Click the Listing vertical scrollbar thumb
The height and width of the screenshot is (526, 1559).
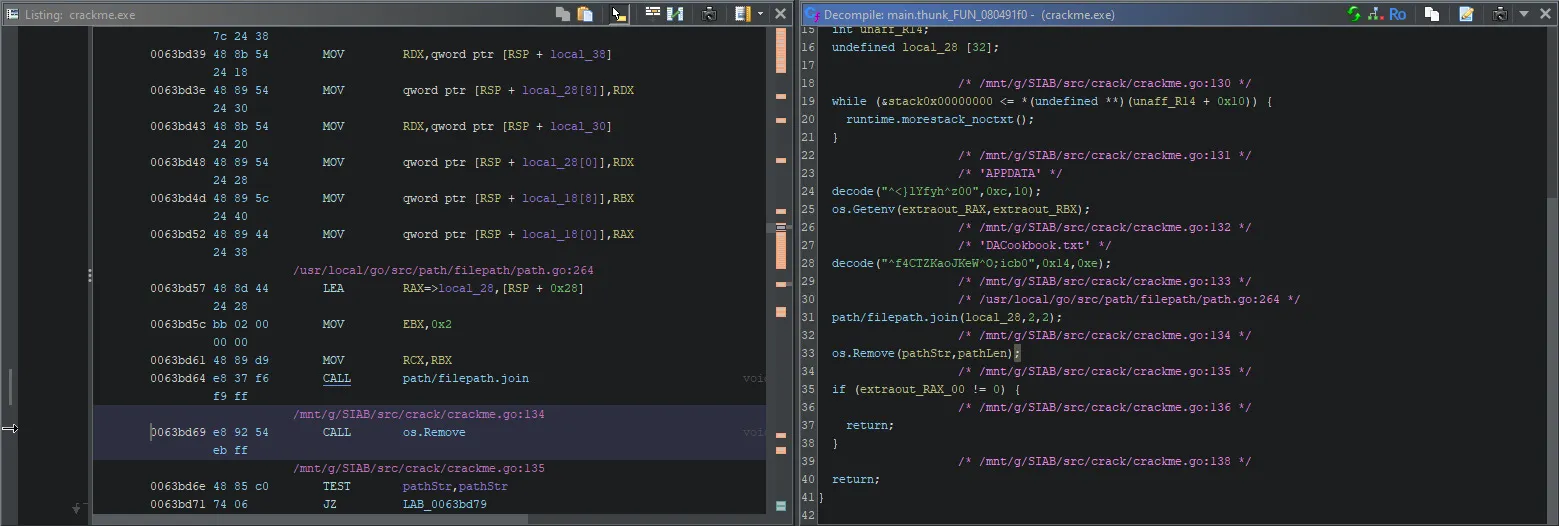coord(771,228)
